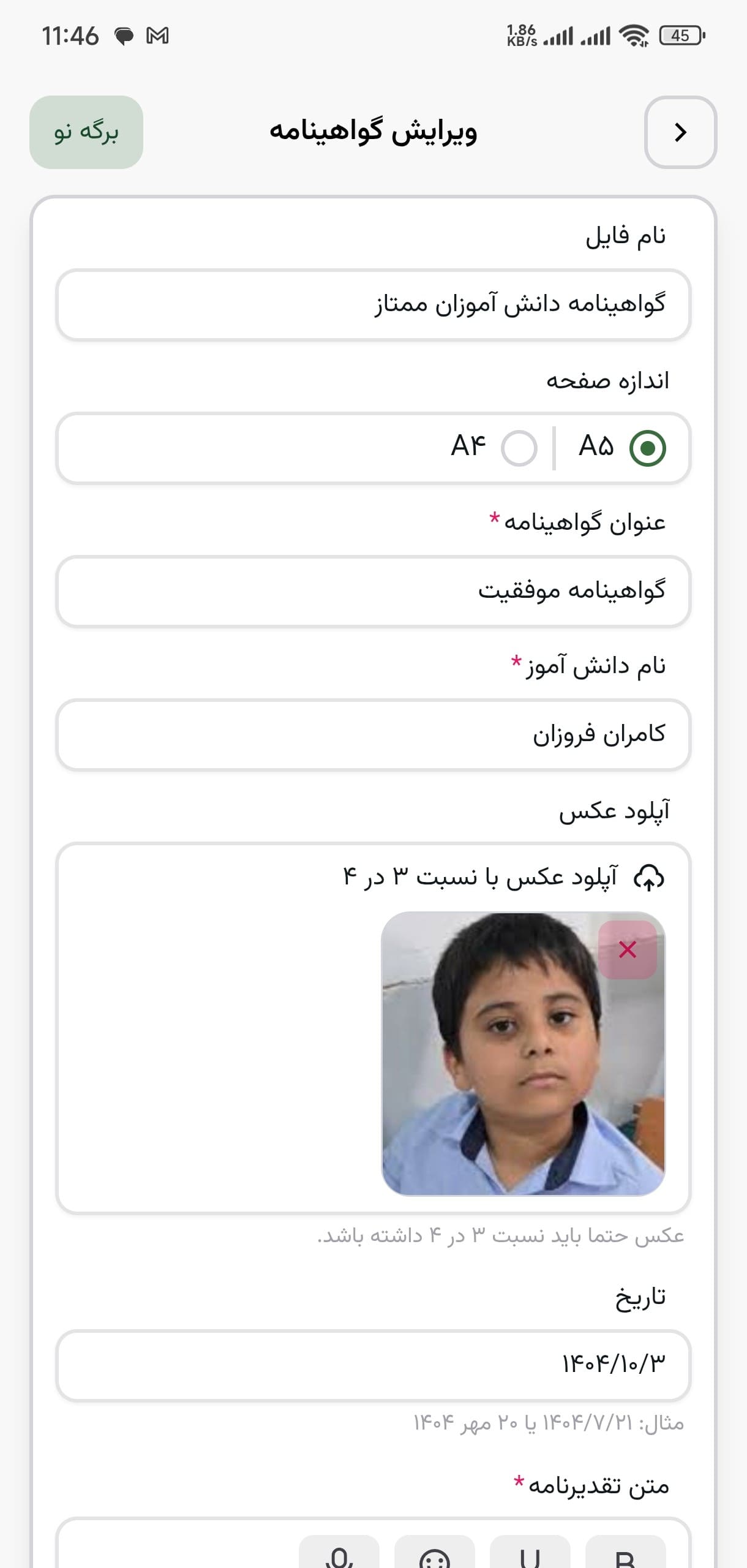Image resolution: width=747 pixels, height=1568 pixels.
Task: Tap the uploaded student photo thumbnail
Action: [523, 1053]
